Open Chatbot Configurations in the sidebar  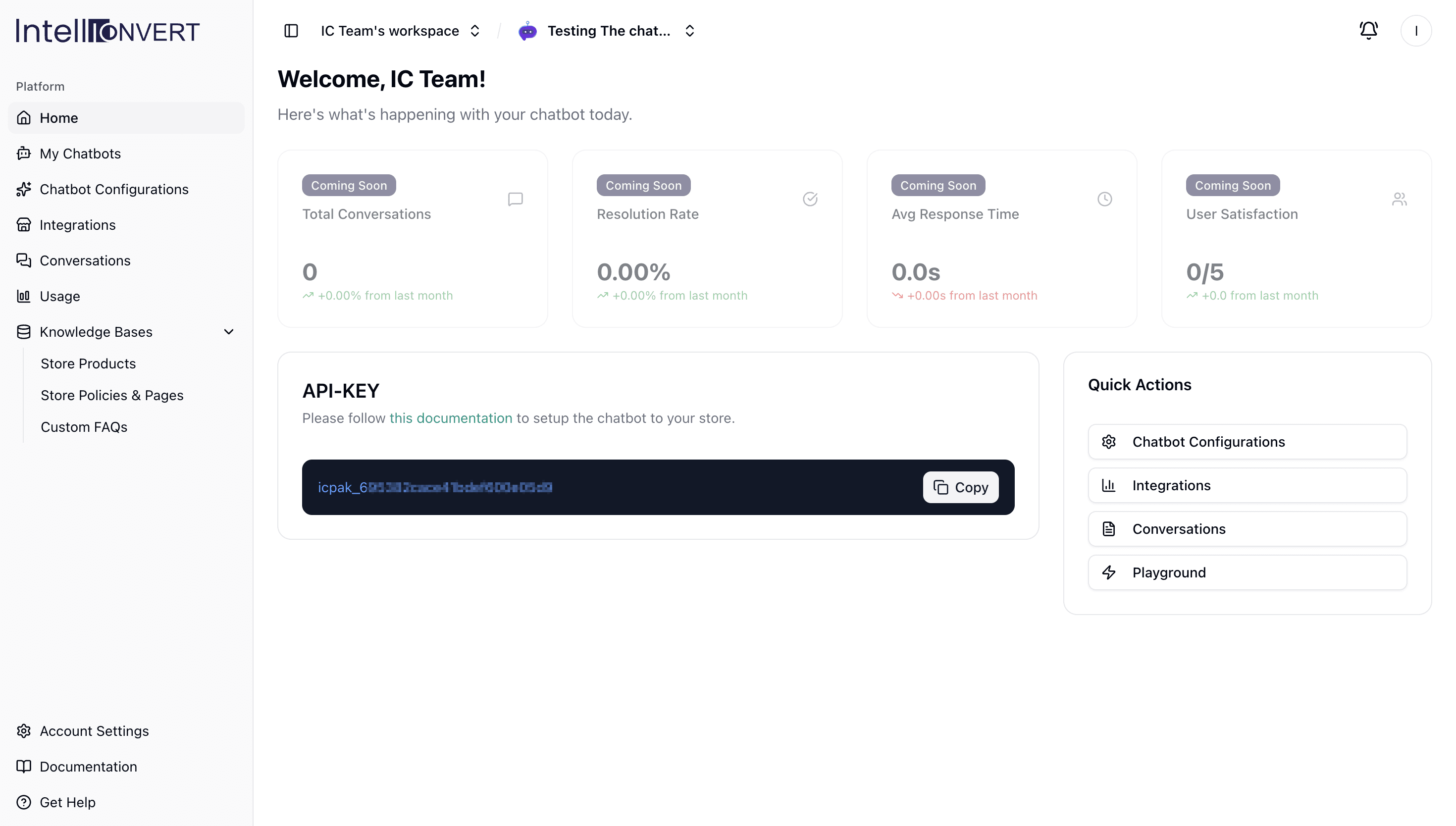click(126, 189)
